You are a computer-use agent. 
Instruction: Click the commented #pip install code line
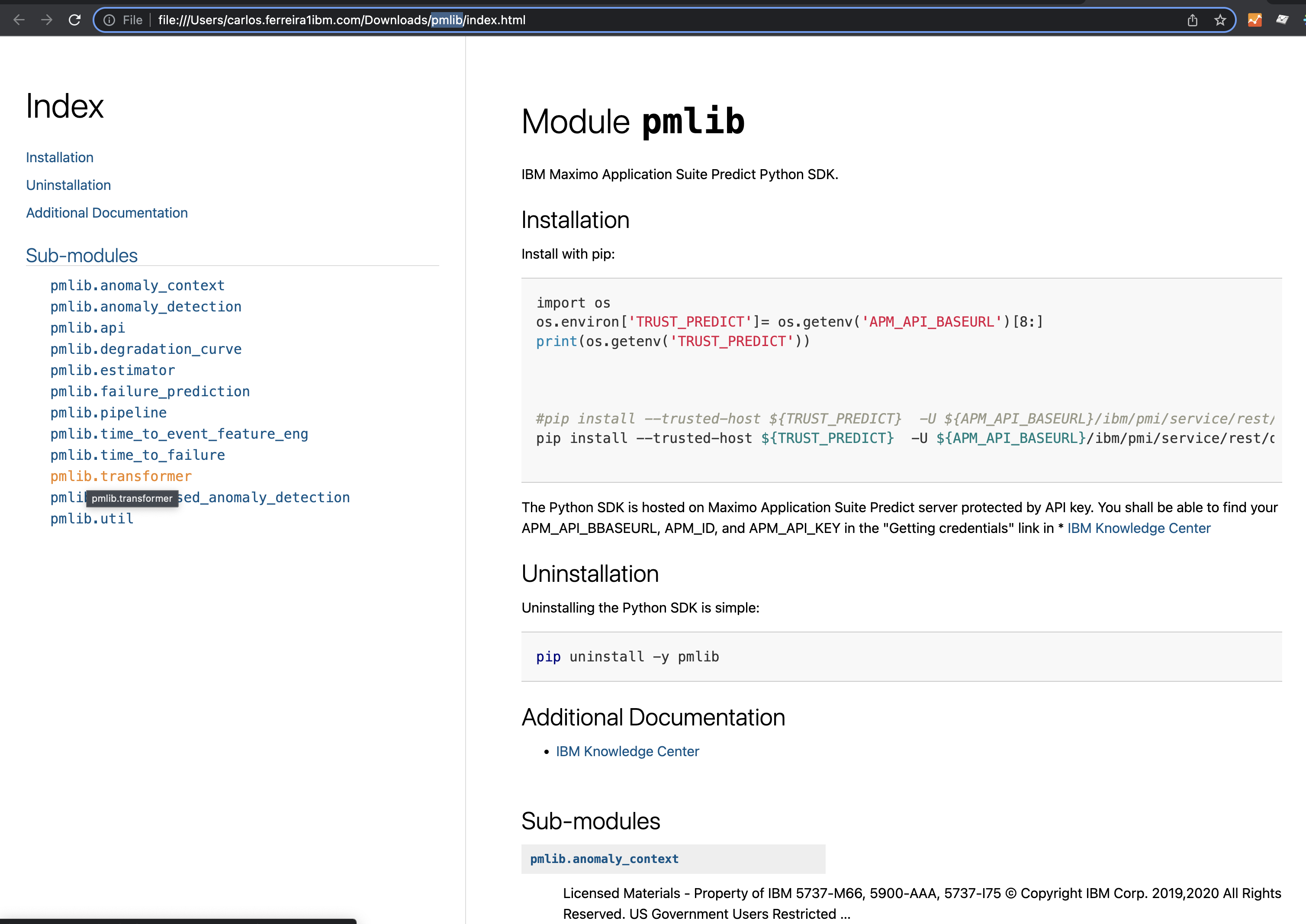coord(905,419)
